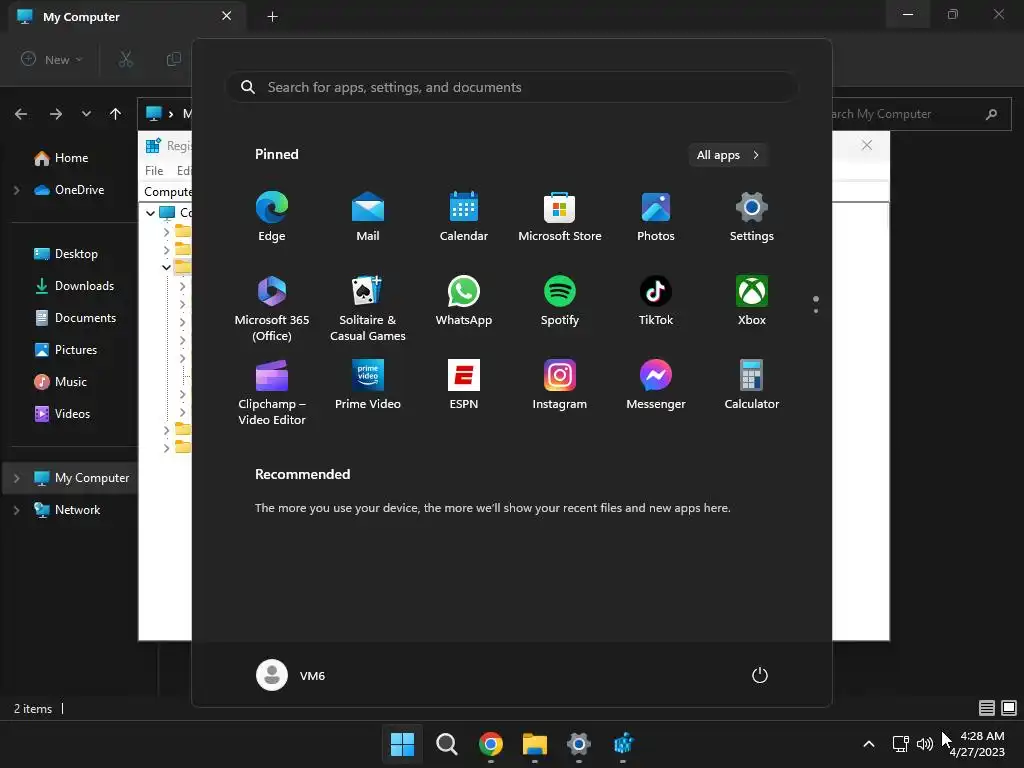Viewport: 1024px width, 768px height.
Task: Open Desktop in Explorer sidebar
Action: 66,254
